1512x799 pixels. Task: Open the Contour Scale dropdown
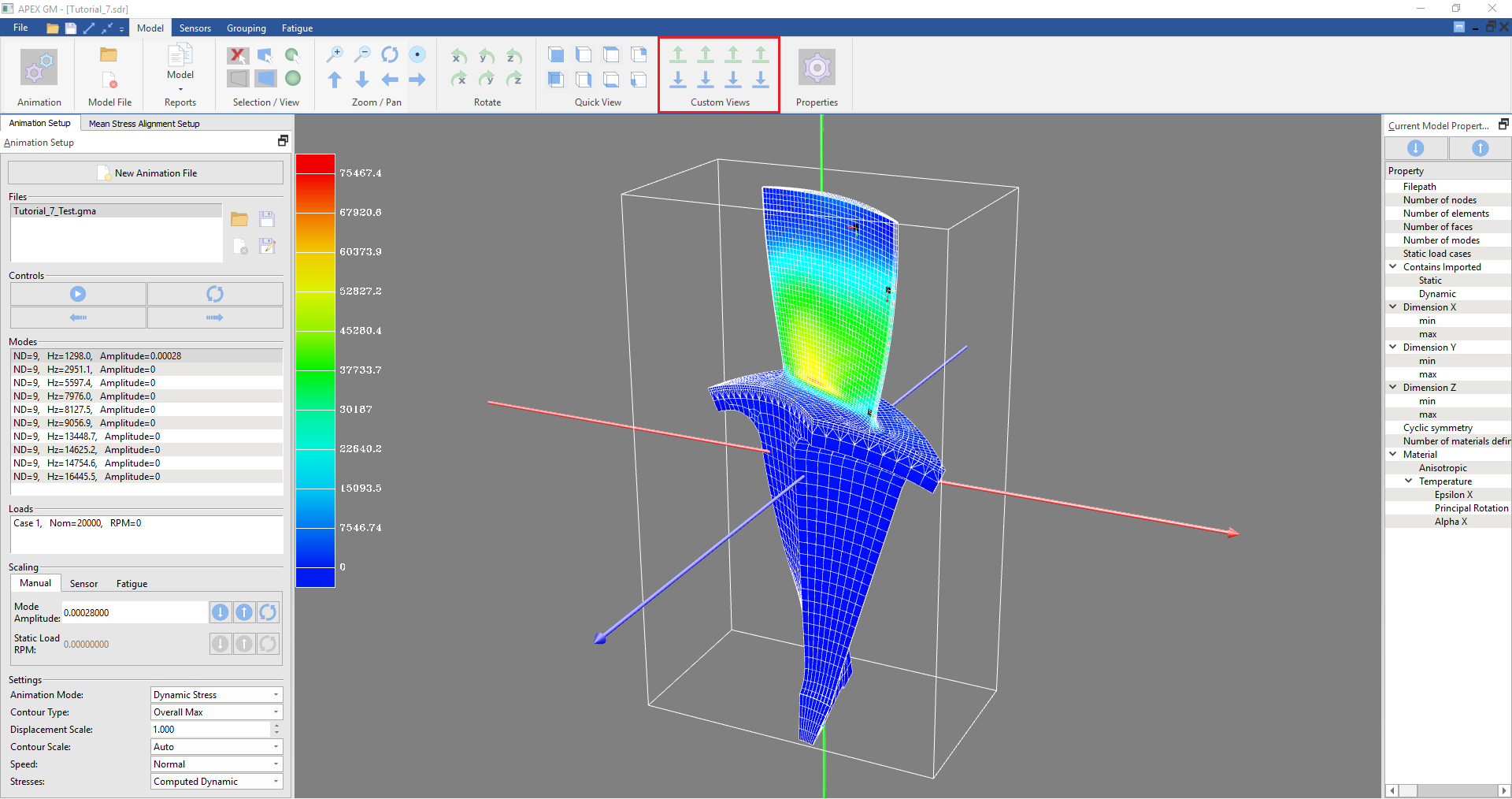[x=217, y=747]
